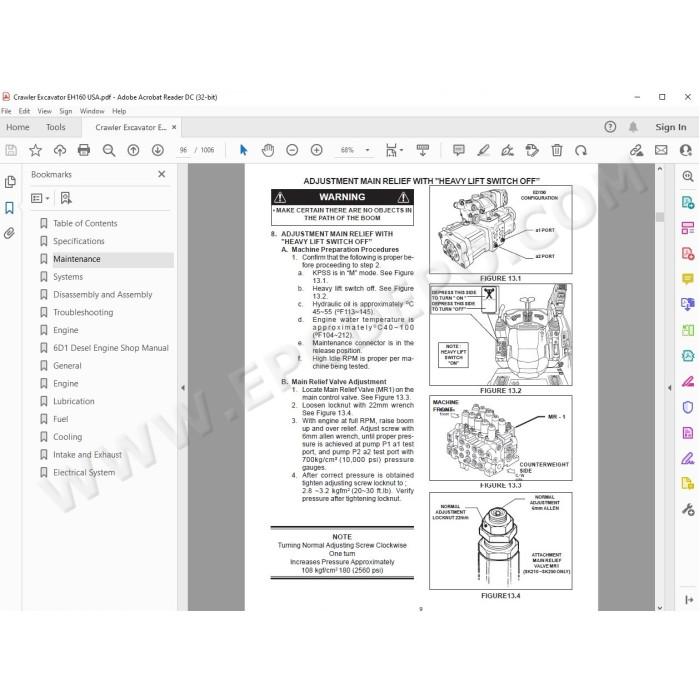Open the Edit menu
Image resolution: width=700 pixels, height=700 pixels.
click(x=24, y=111)
